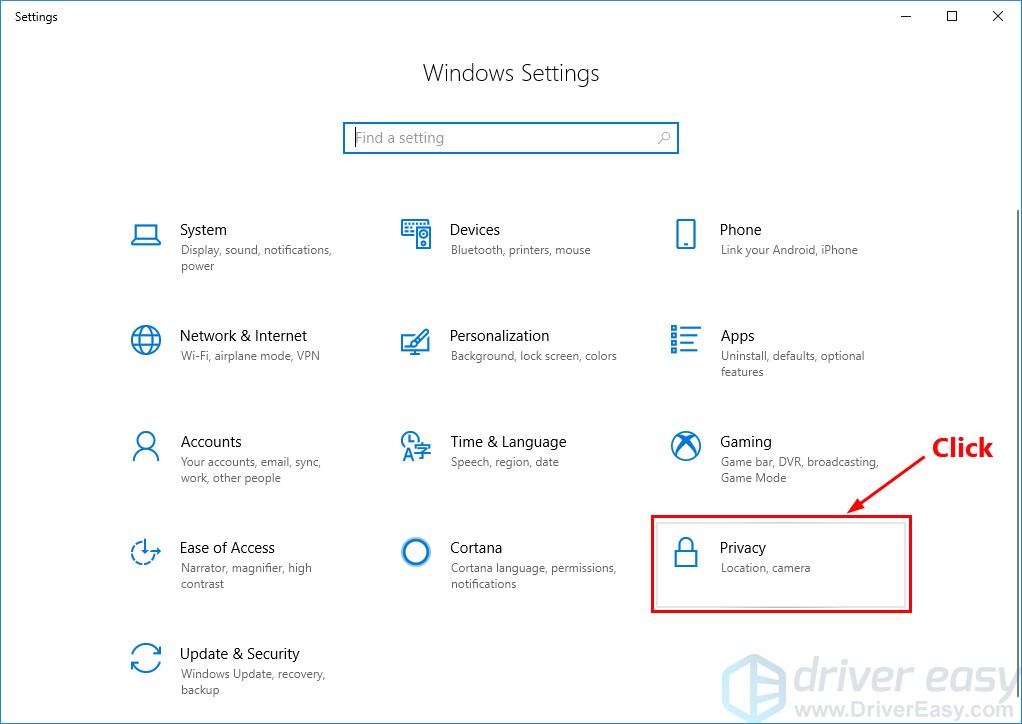Select the Gaming category title
This screenshot has height=724, width=1022.
746,442
